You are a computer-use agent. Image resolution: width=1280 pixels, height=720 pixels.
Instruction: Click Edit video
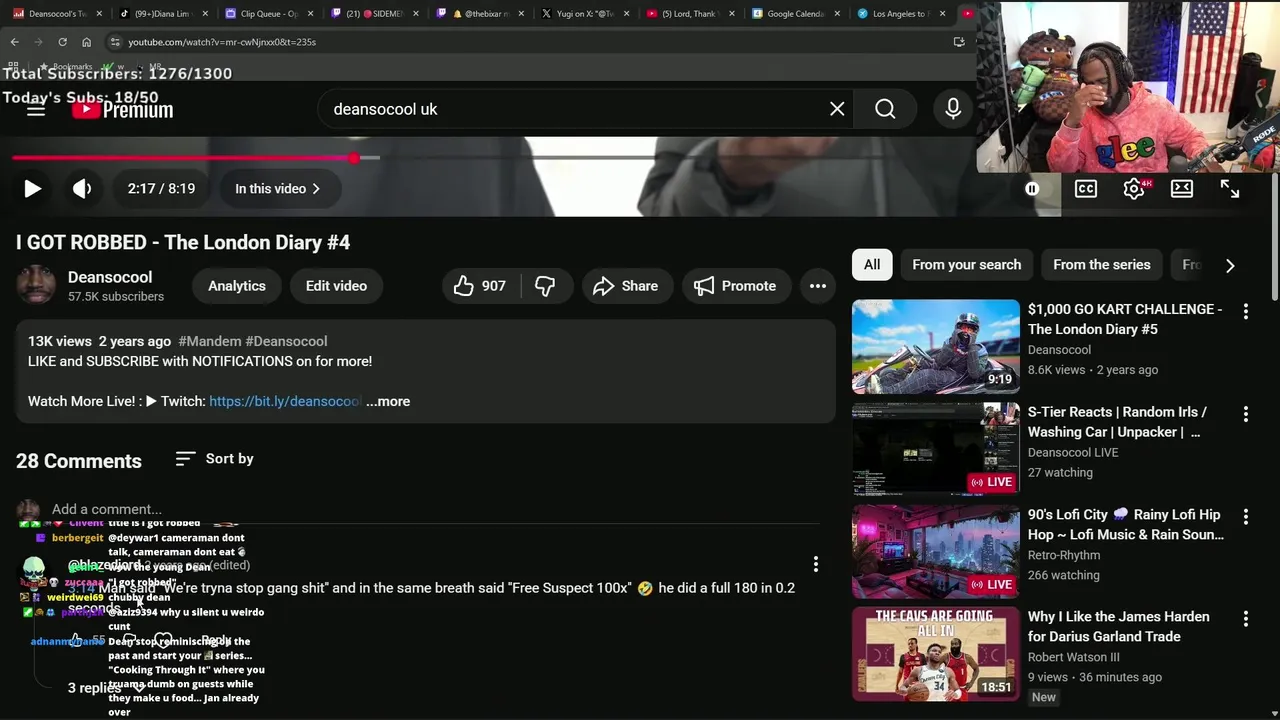click(336, 286)
